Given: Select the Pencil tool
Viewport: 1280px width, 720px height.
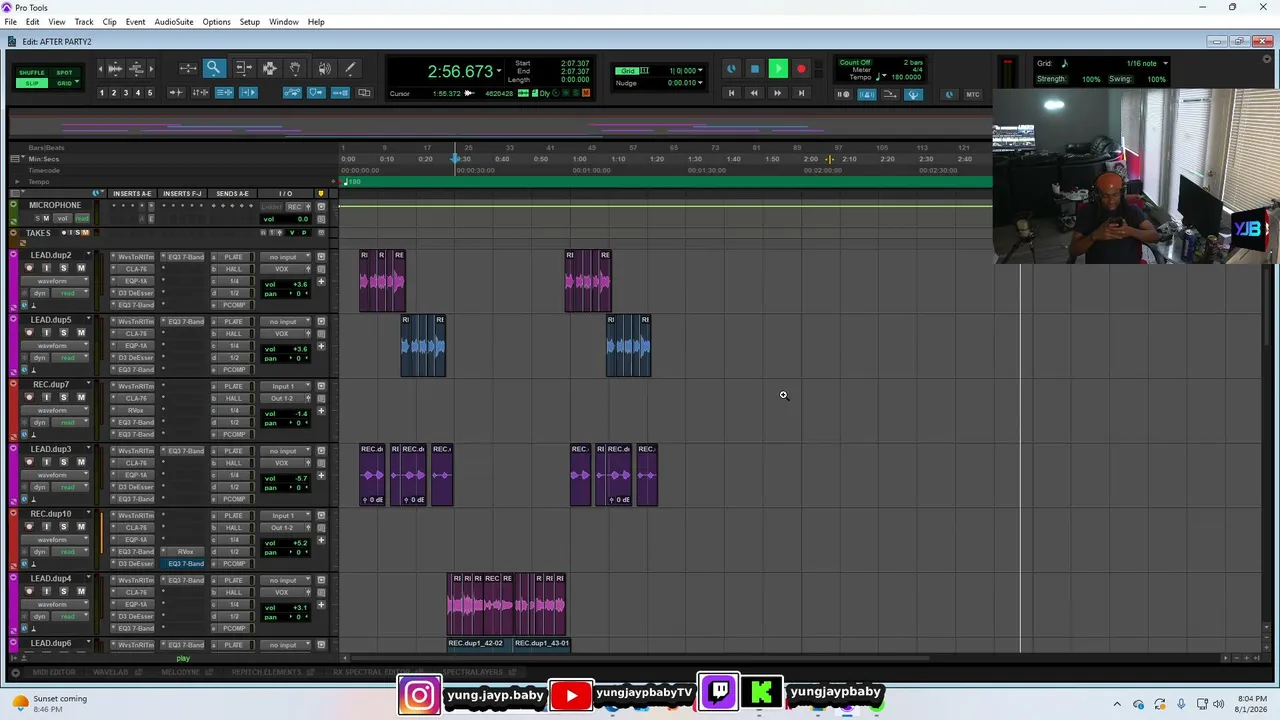Looking at the screenshot, I should coord(351,68).
